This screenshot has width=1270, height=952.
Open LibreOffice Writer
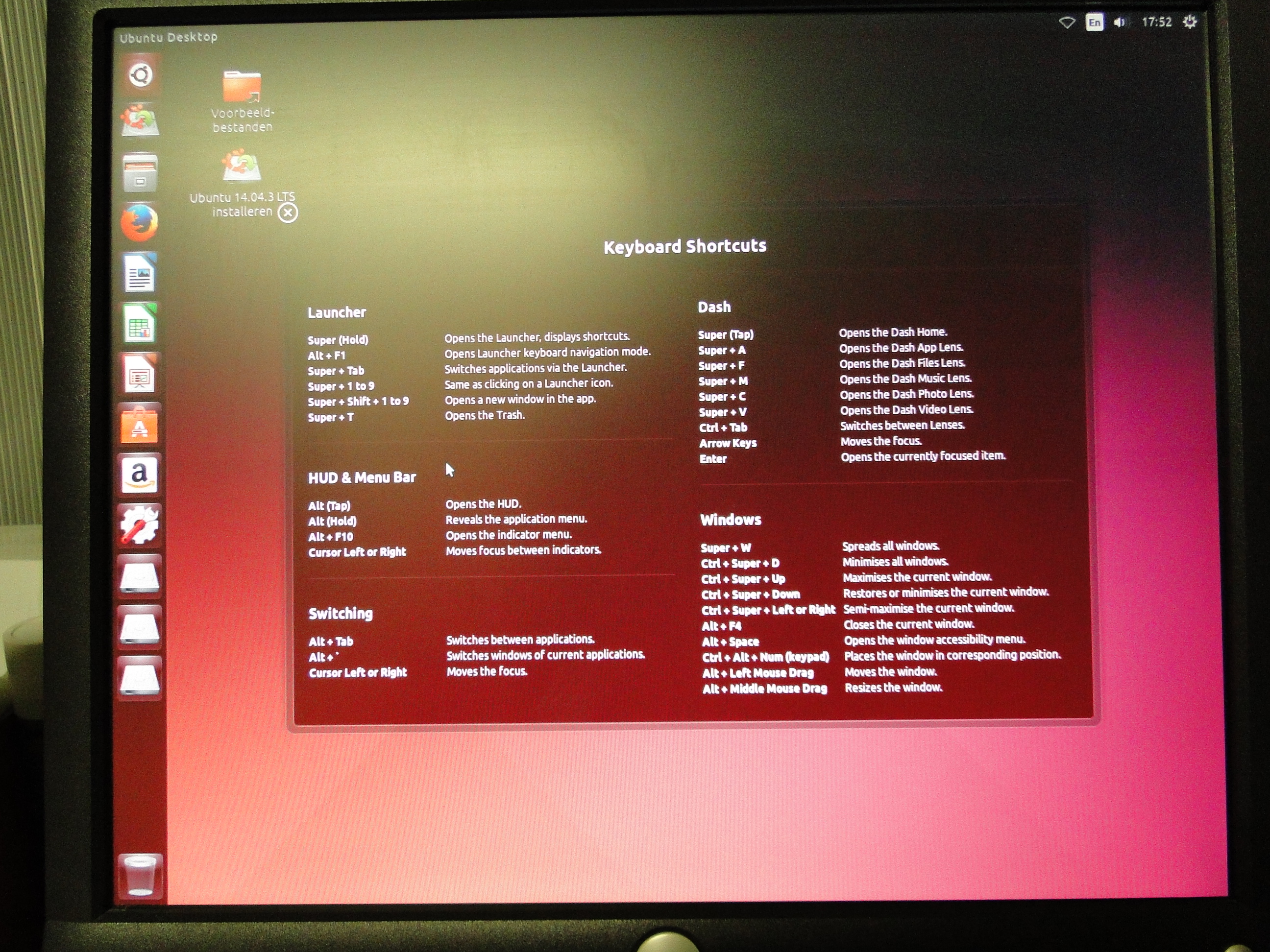pos(140,273)
